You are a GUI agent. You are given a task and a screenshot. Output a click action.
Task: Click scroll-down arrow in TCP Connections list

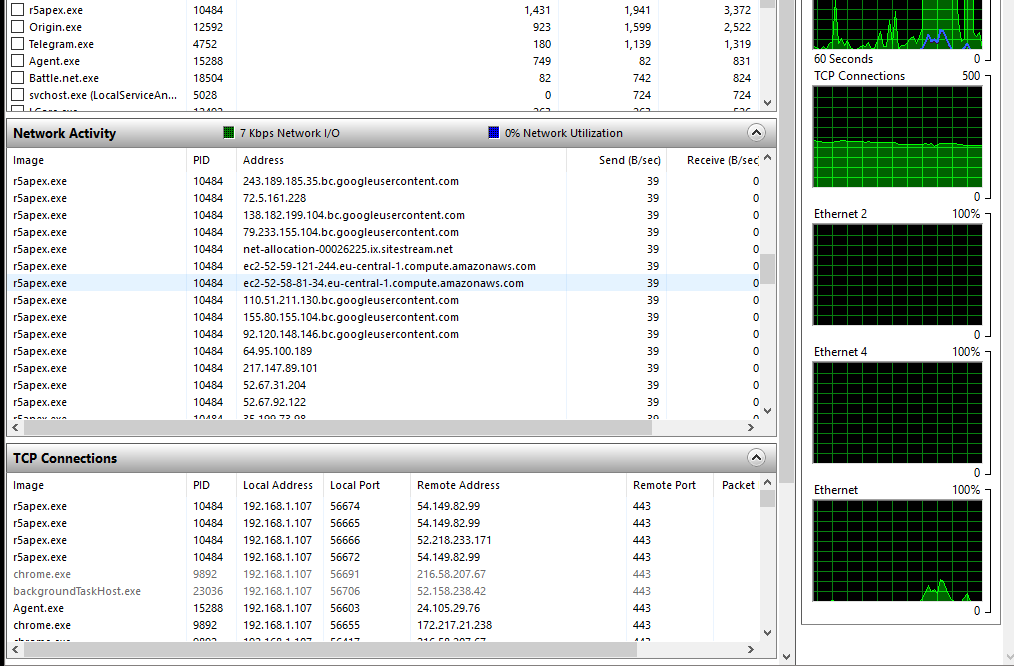tap(767, 632)
